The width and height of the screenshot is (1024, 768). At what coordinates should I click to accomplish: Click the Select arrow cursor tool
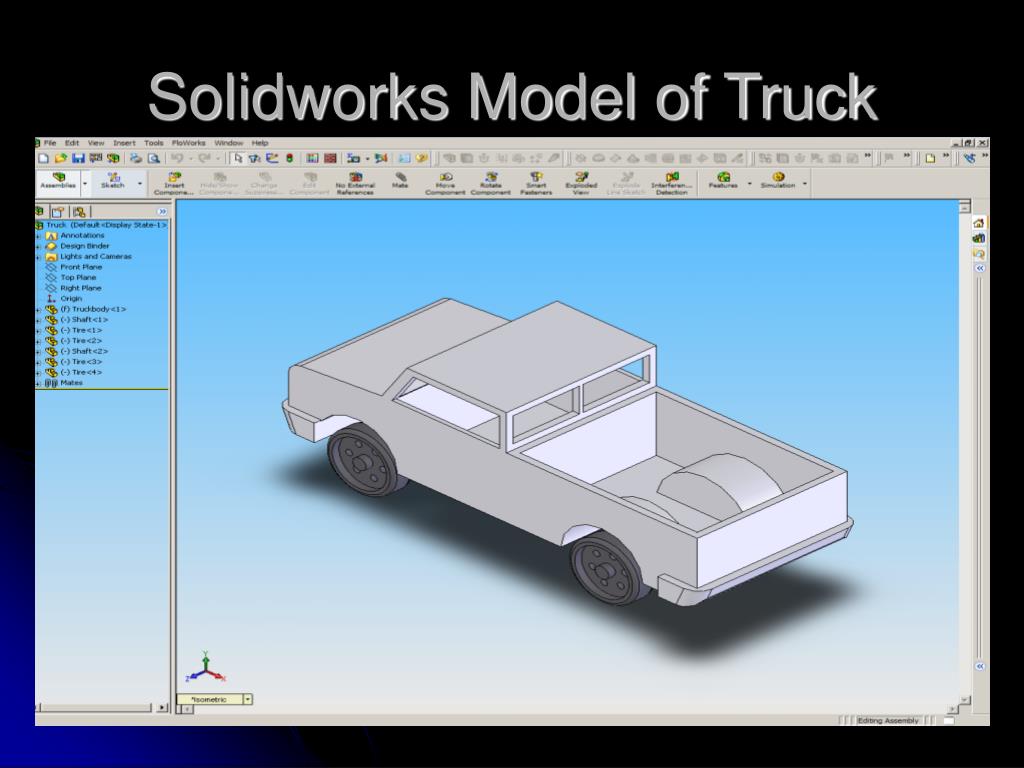tap(238, 158)
